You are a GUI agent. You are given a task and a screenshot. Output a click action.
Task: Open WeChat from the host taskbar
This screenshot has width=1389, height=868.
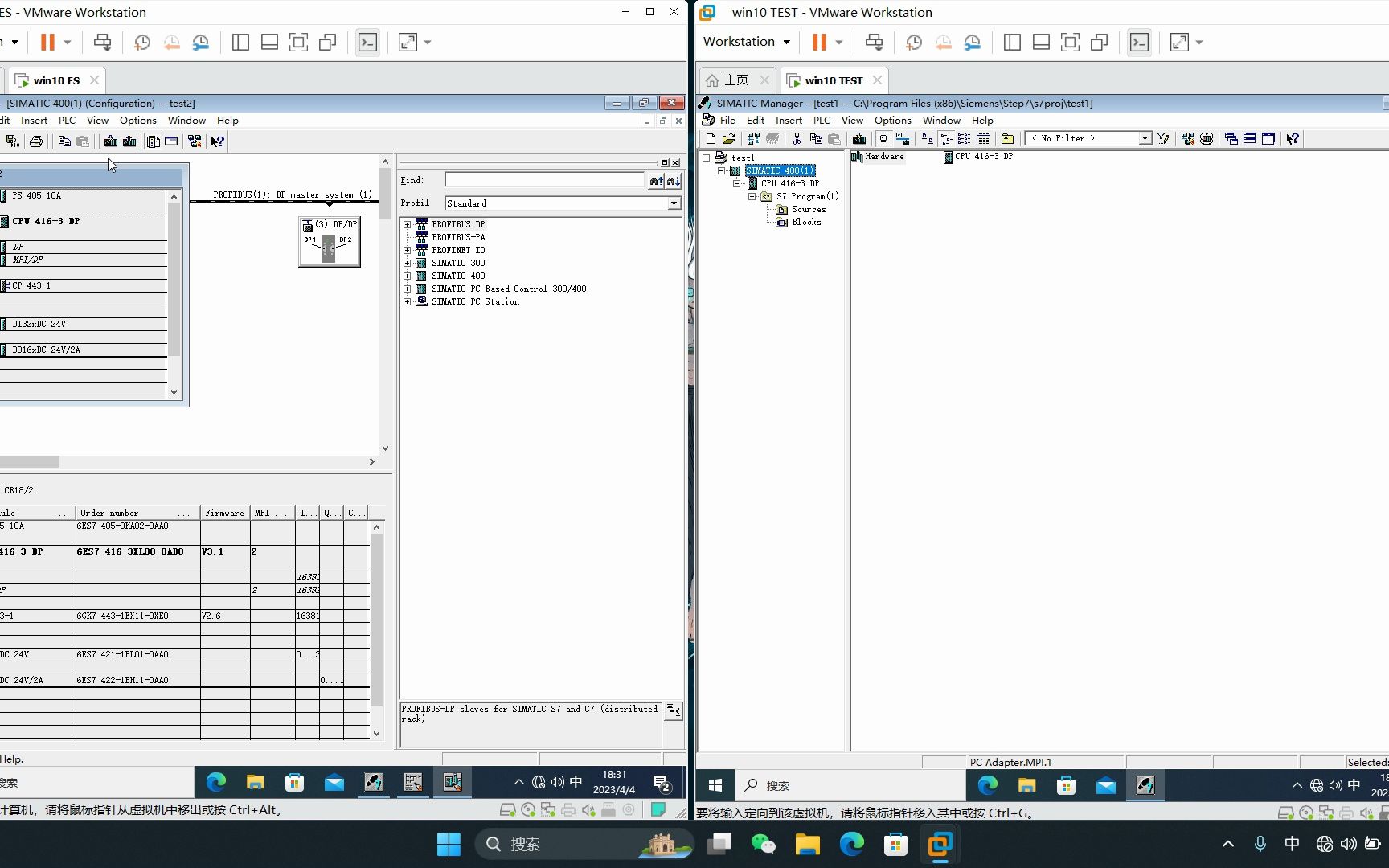coord(763,844)
